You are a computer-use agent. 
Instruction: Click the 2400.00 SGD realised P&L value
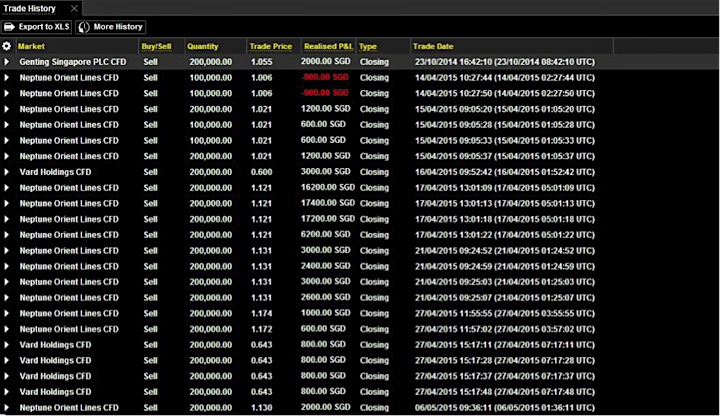coord(326,266)
